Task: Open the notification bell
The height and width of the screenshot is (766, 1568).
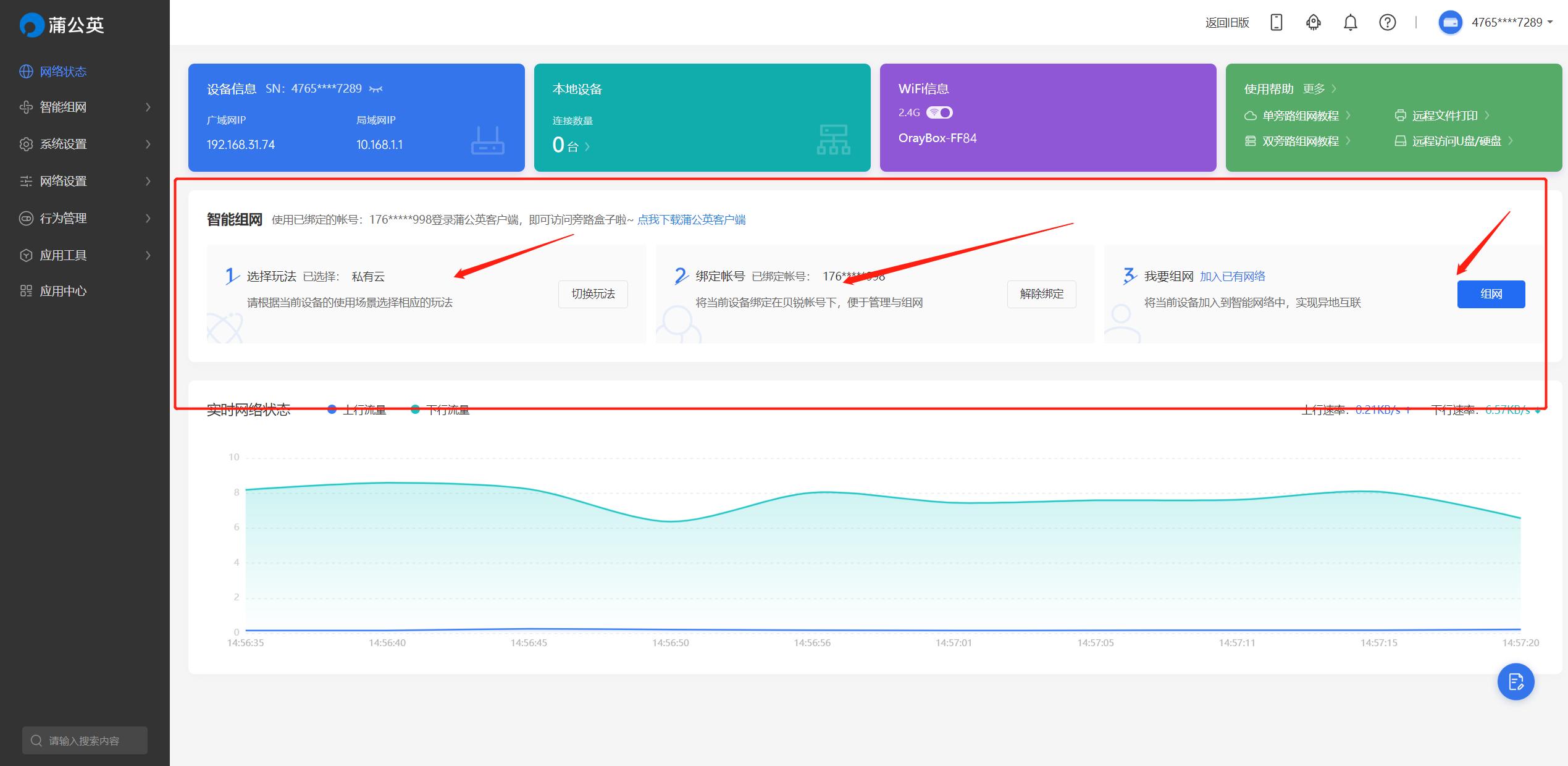Action: click(1350, 23)
